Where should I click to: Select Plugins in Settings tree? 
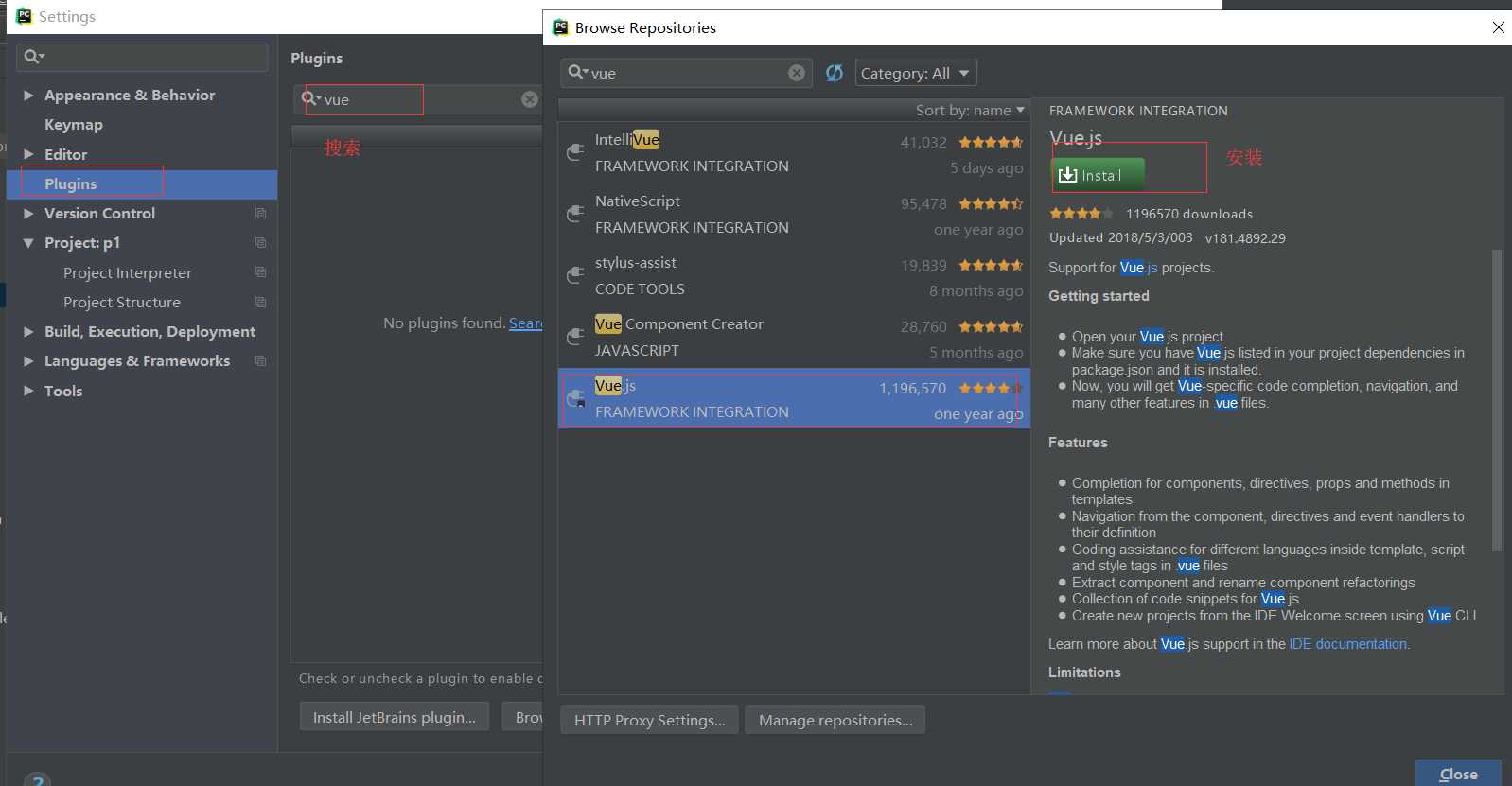[x=142, y=183]
